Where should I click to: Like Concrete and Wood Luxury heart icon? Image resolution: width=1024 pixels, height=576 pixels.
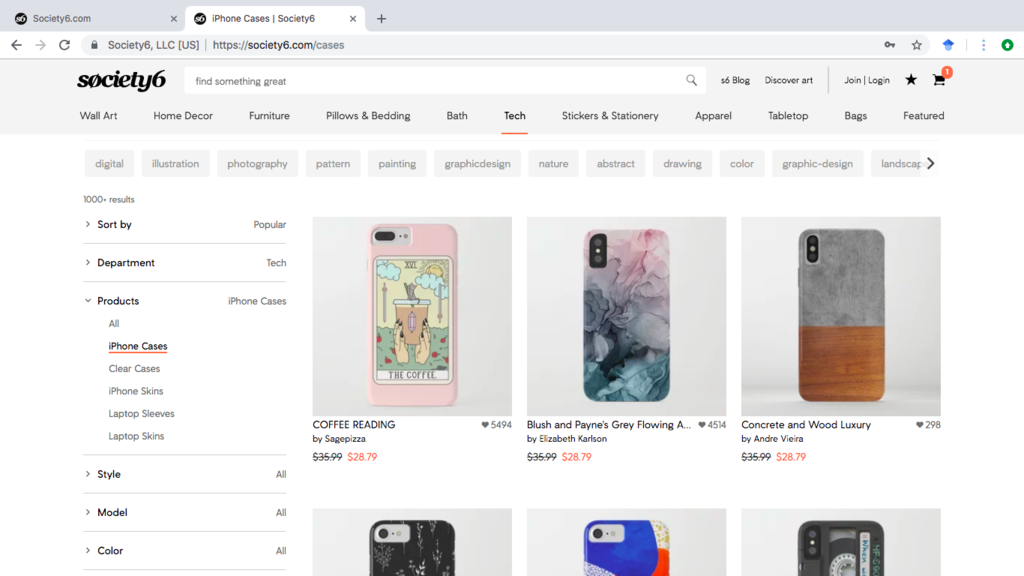920,424
